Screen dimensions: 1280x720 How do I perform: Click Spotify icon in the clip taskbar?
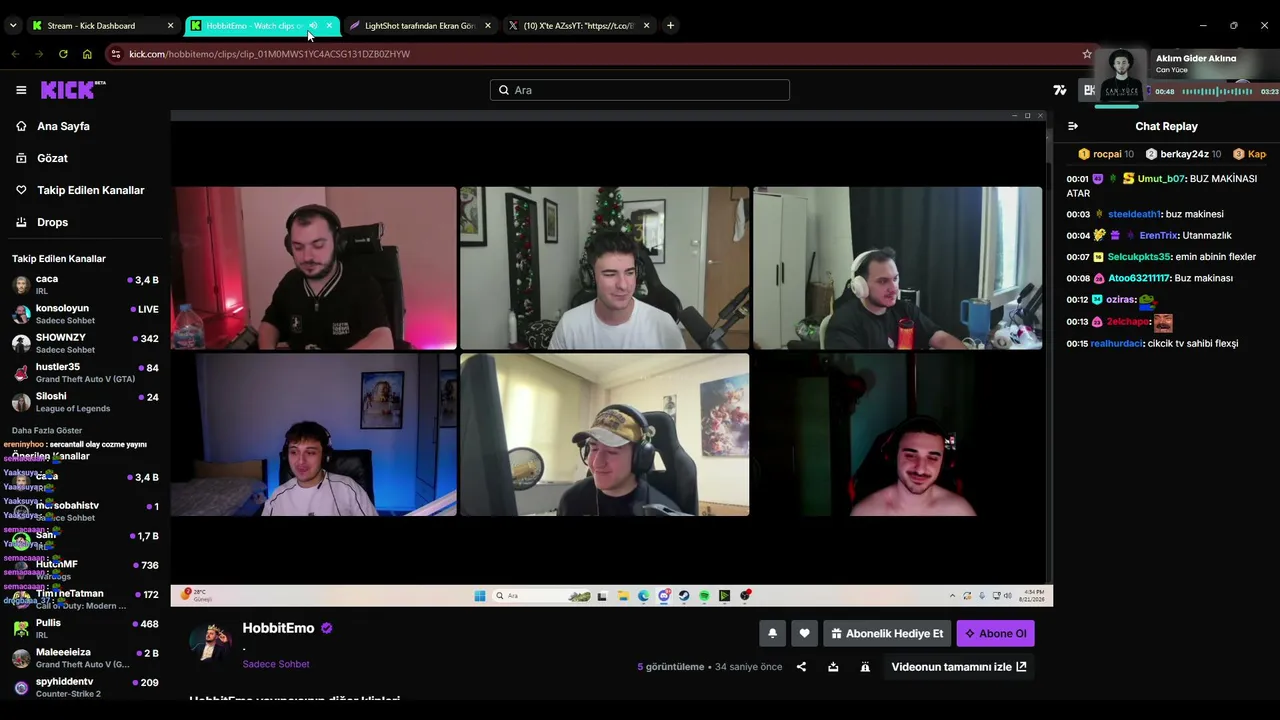point(704,596)
